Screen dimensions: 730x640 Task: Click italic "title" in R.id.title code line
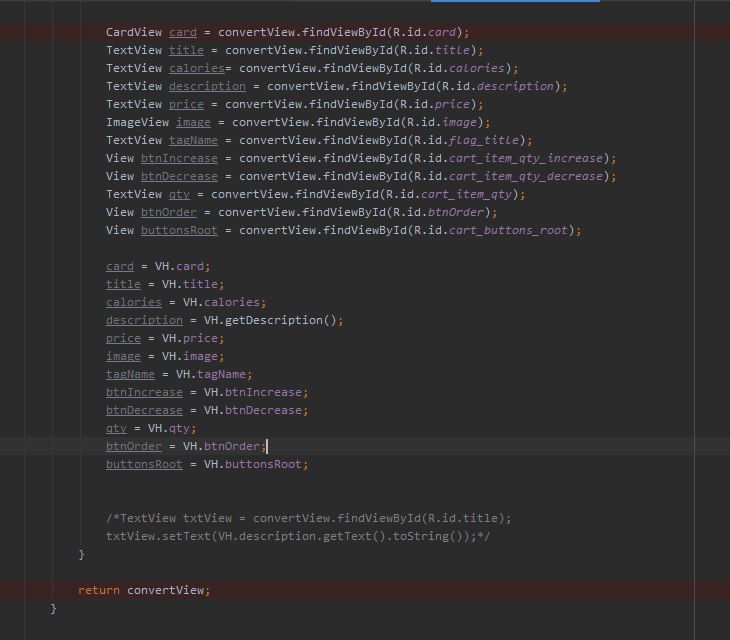[x=452, y=50]
